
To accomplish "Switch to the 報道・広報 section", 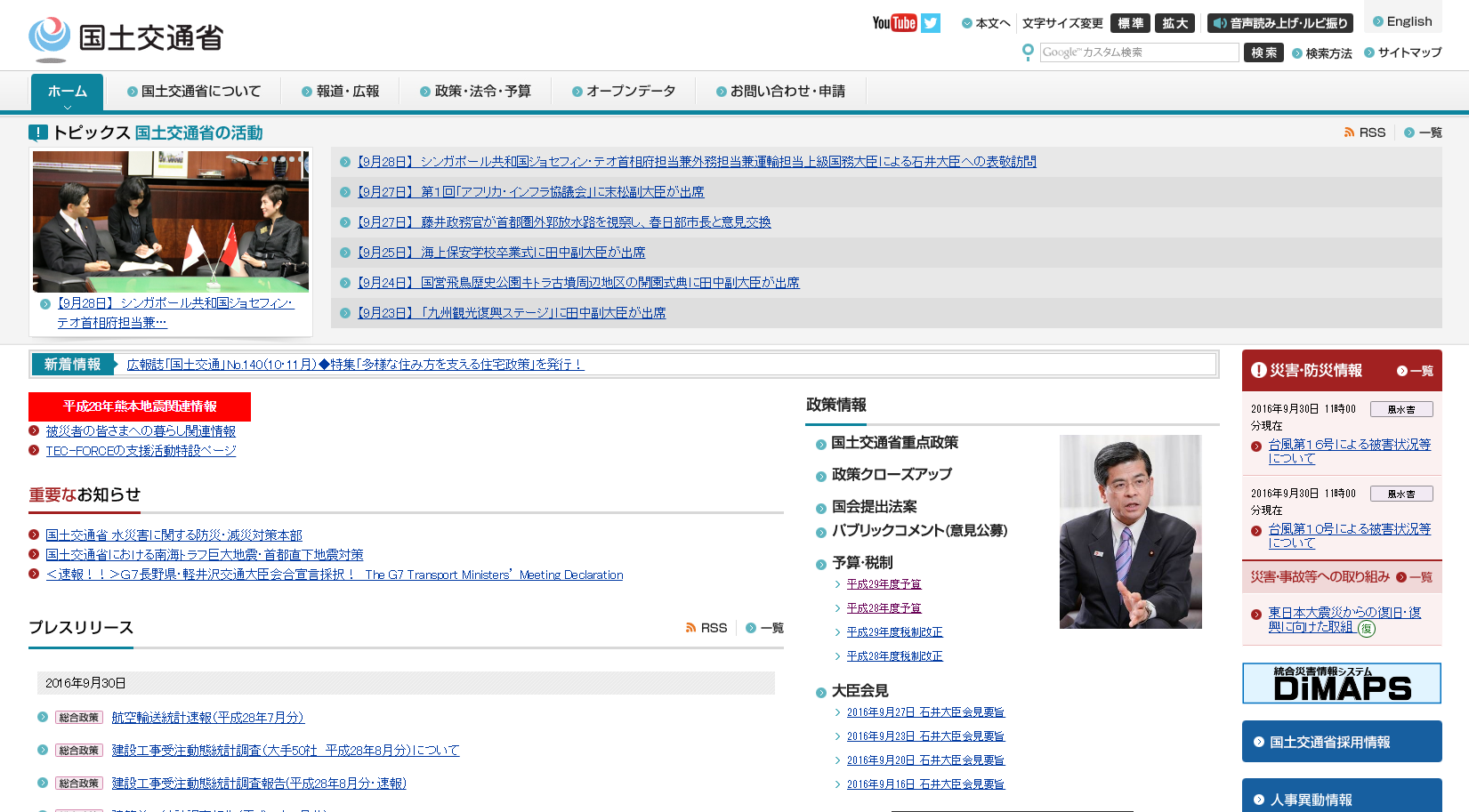I will (x=341, y=90).
